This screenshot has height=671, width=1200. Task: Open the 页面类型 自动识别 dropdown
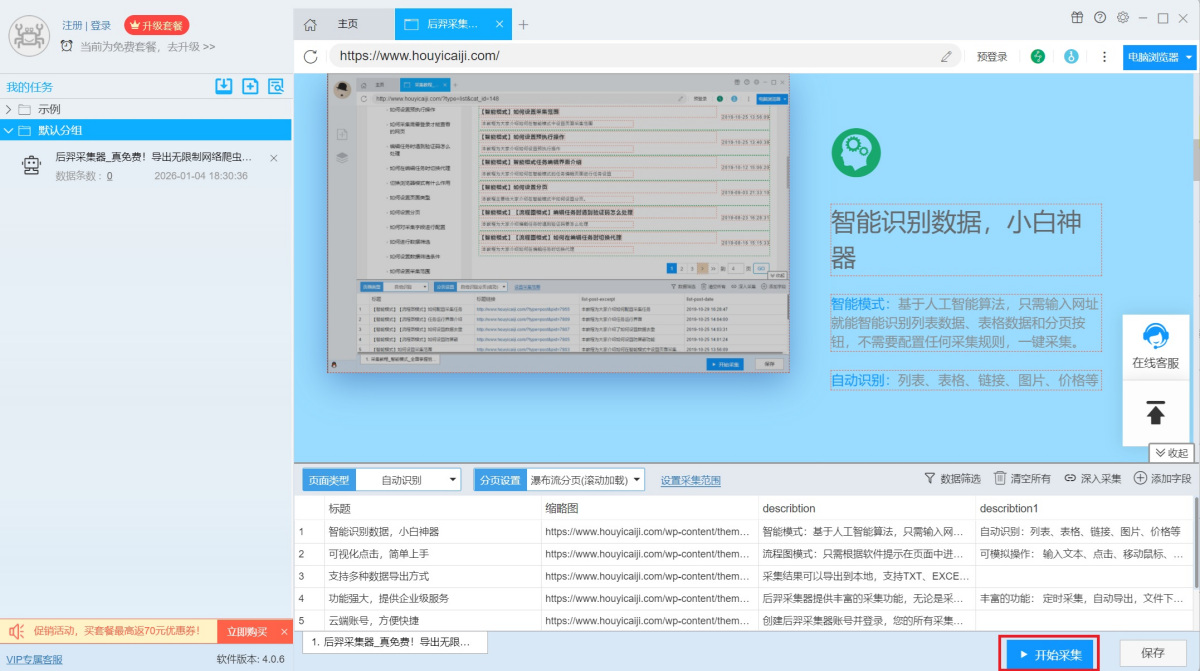pyautogui.click(x=408, y=480)
